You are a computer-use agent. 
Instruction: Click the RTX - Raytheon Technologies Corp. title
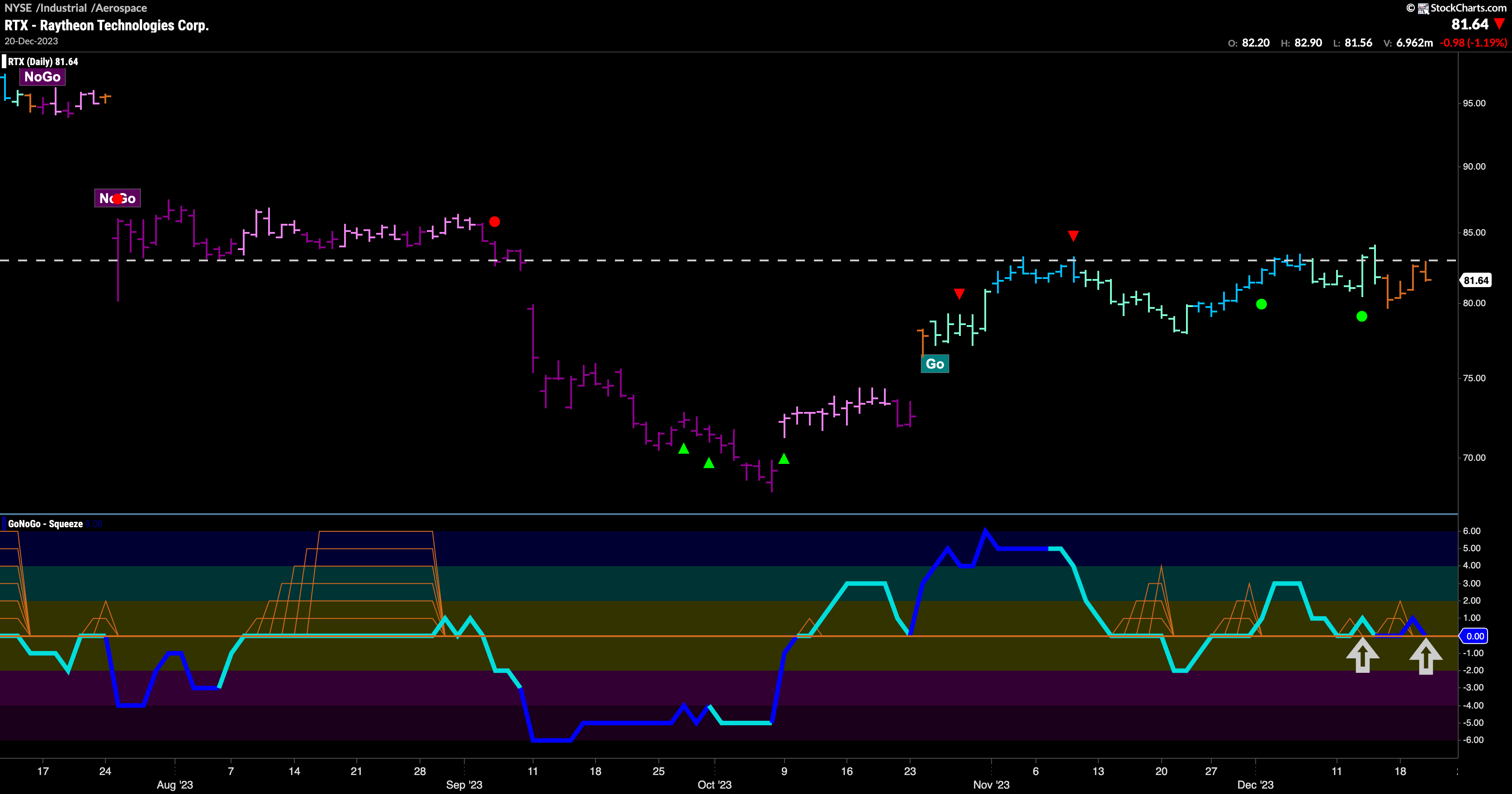(x=107, y=25)
